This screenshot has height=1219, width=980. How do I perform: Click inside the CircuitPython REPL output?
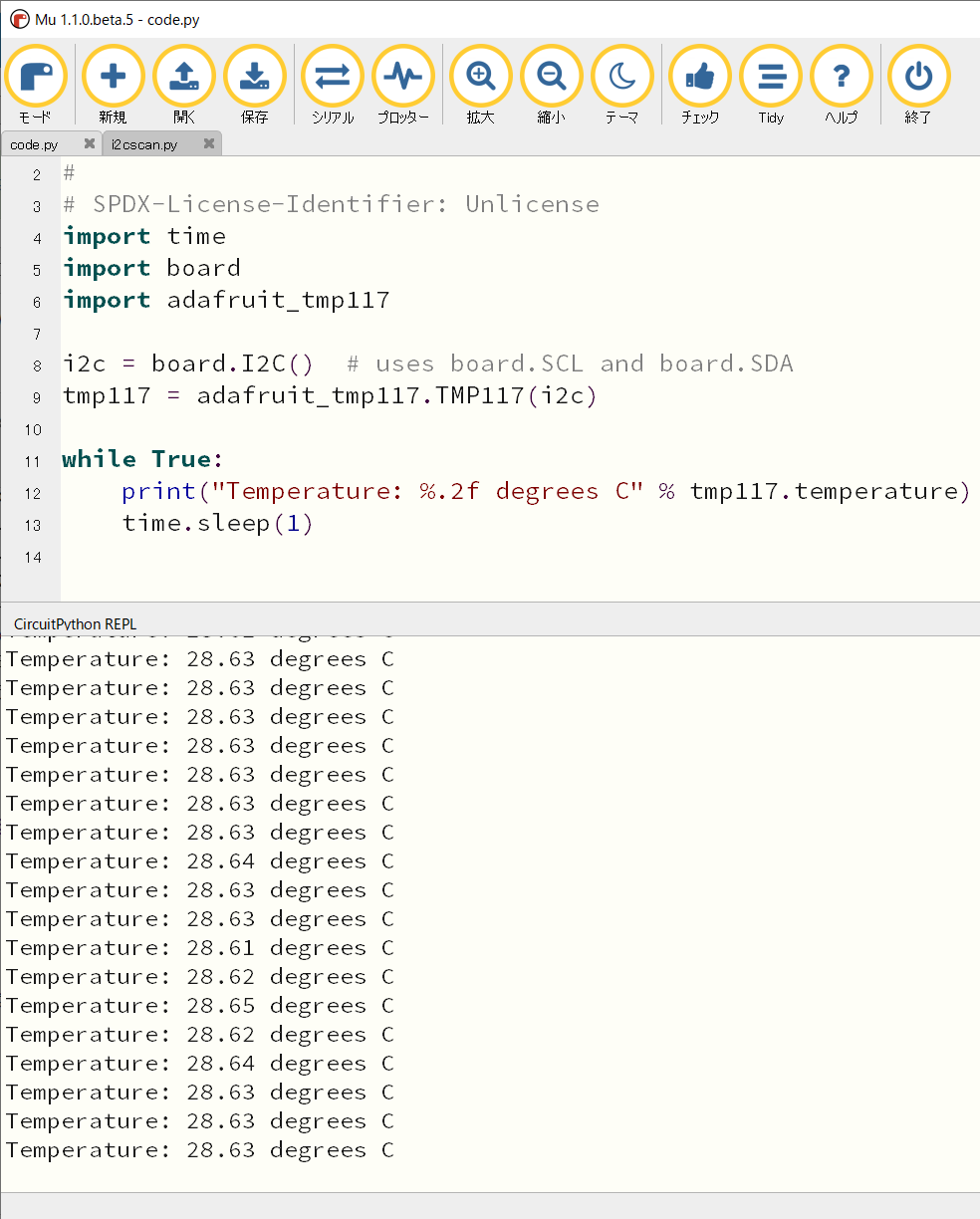point(498,896)
